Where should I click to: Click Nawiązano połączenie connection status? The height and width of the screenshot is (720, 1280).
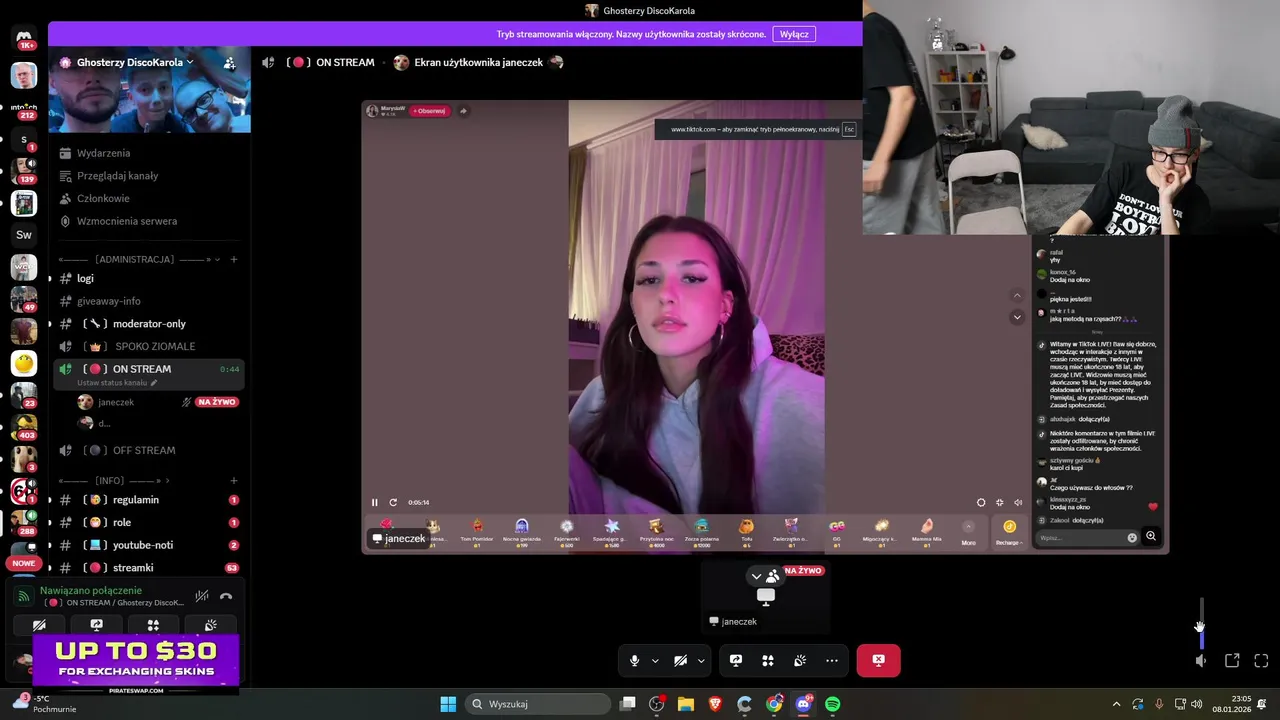click(x=91, y=591)
